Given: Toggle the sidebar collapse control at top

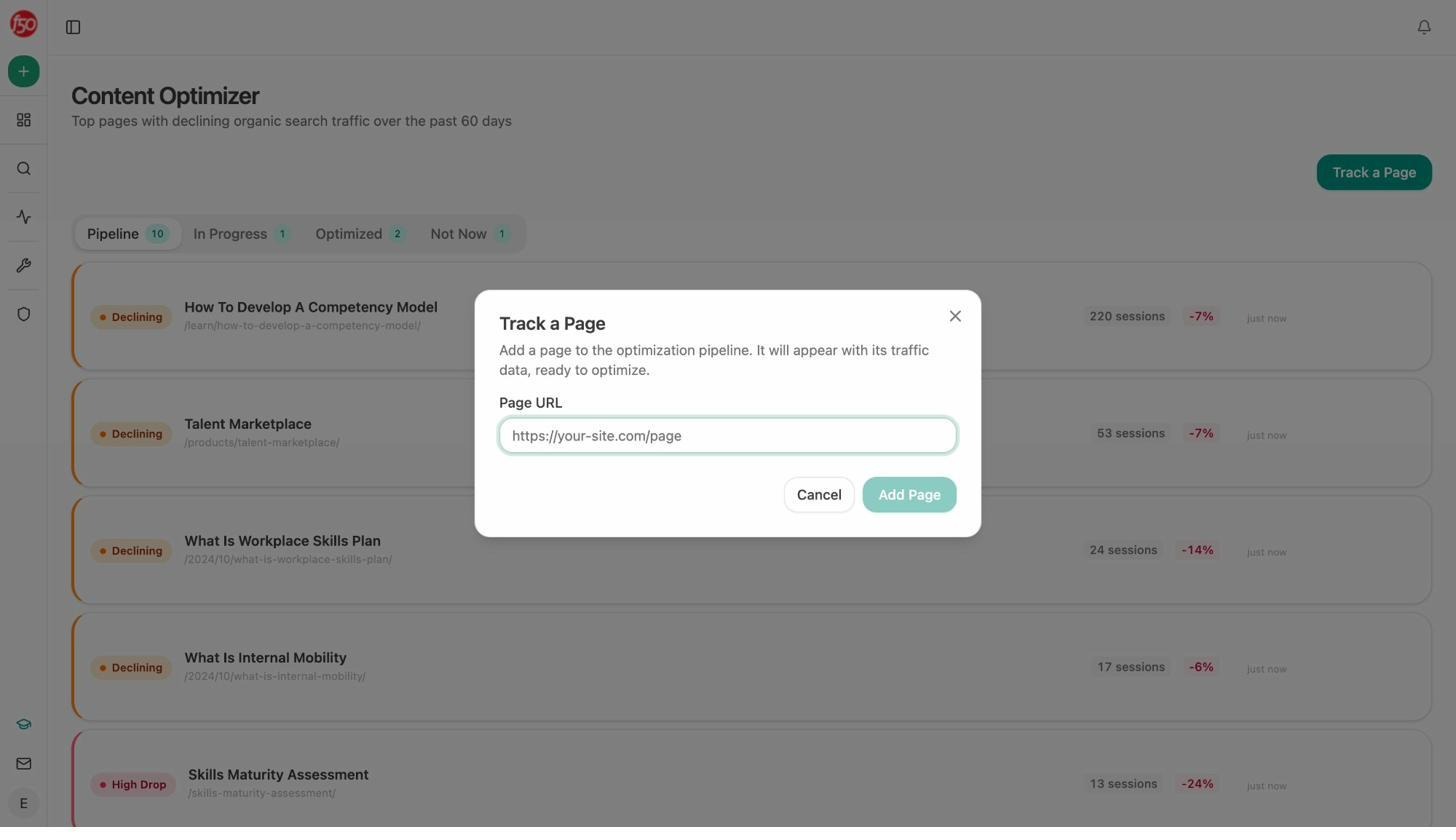Looking at the screenshot, I should tap(73, 27).
